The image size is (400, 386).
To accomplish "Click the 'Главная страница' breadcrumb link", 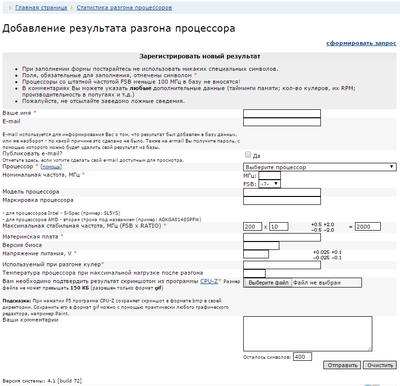I will 41,7.
